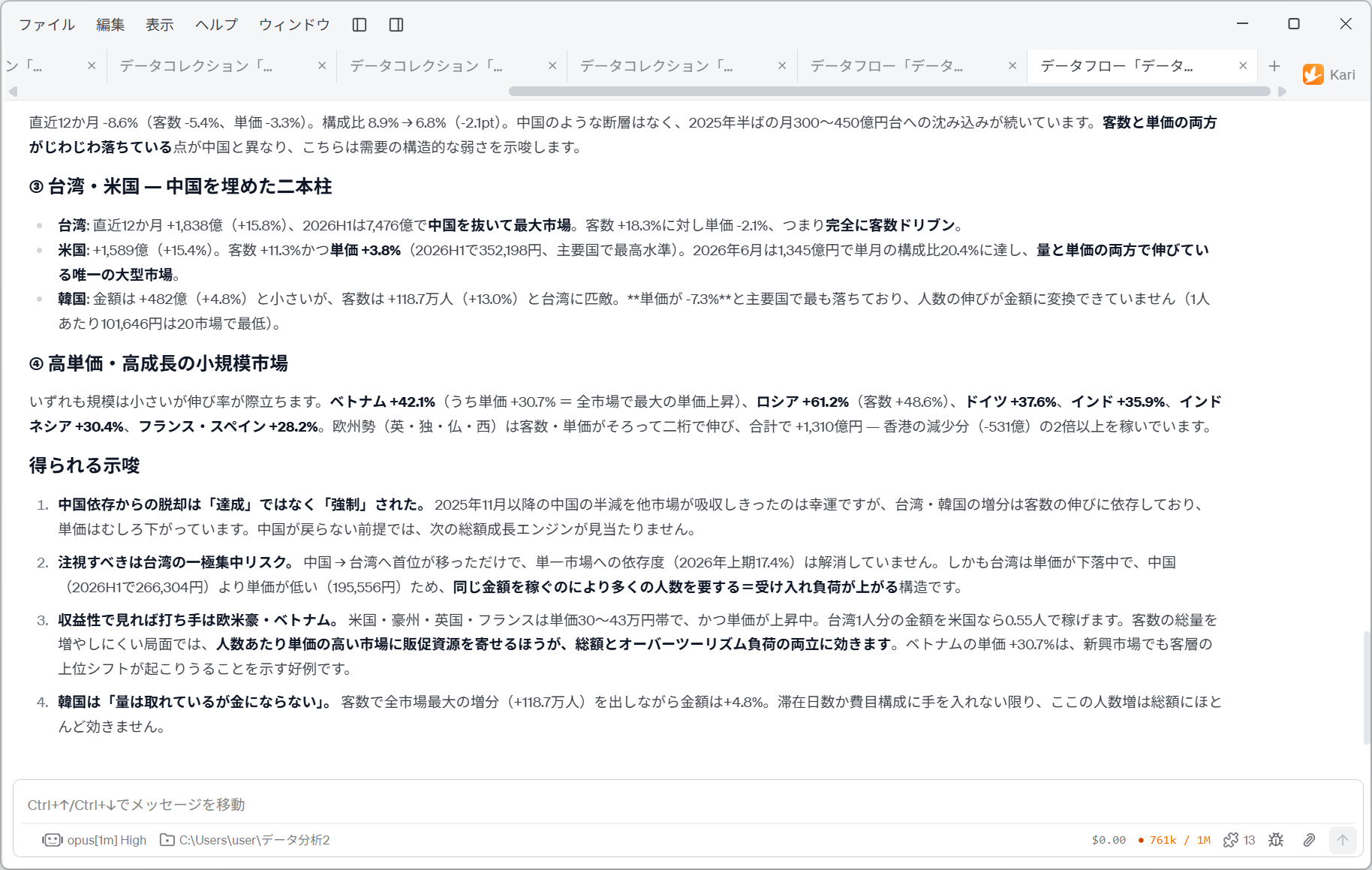Open the ファイル menu
Image resolution: width=1372 pixels, height=870 pixels.
(x=47, y=25)
